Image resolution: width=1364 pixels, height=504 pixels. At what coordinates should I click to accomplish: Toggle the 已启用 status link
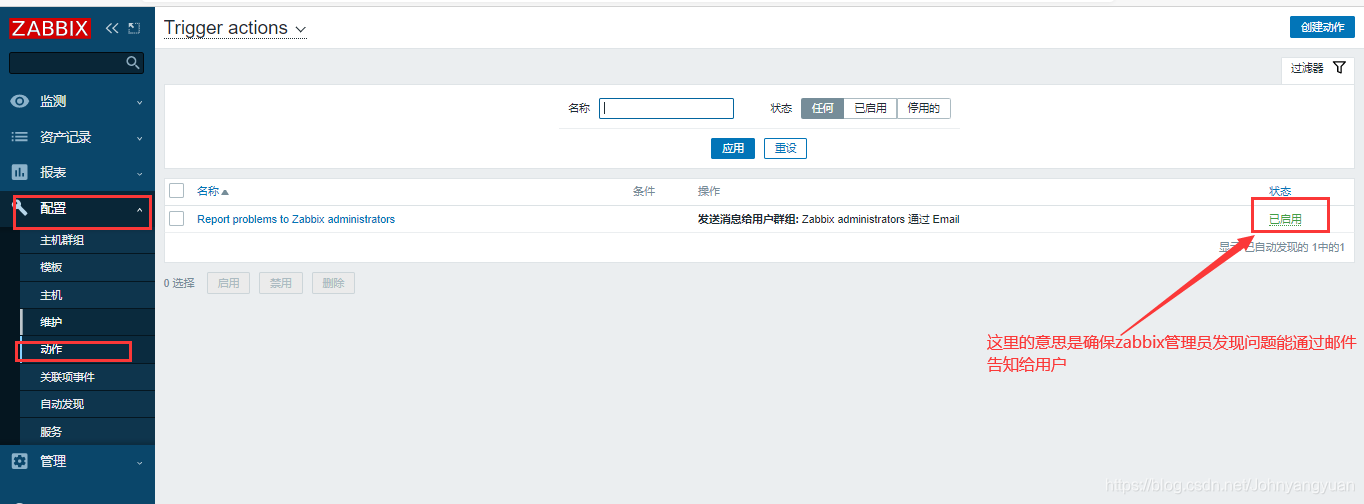(1285, 219)
